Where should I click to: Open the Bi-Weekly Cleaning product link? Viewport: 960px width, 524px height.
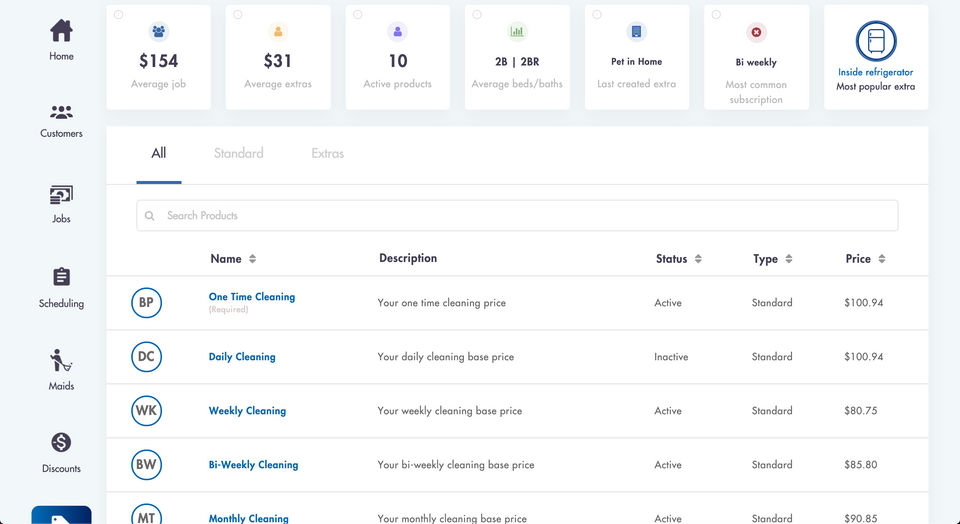[253, 465]
